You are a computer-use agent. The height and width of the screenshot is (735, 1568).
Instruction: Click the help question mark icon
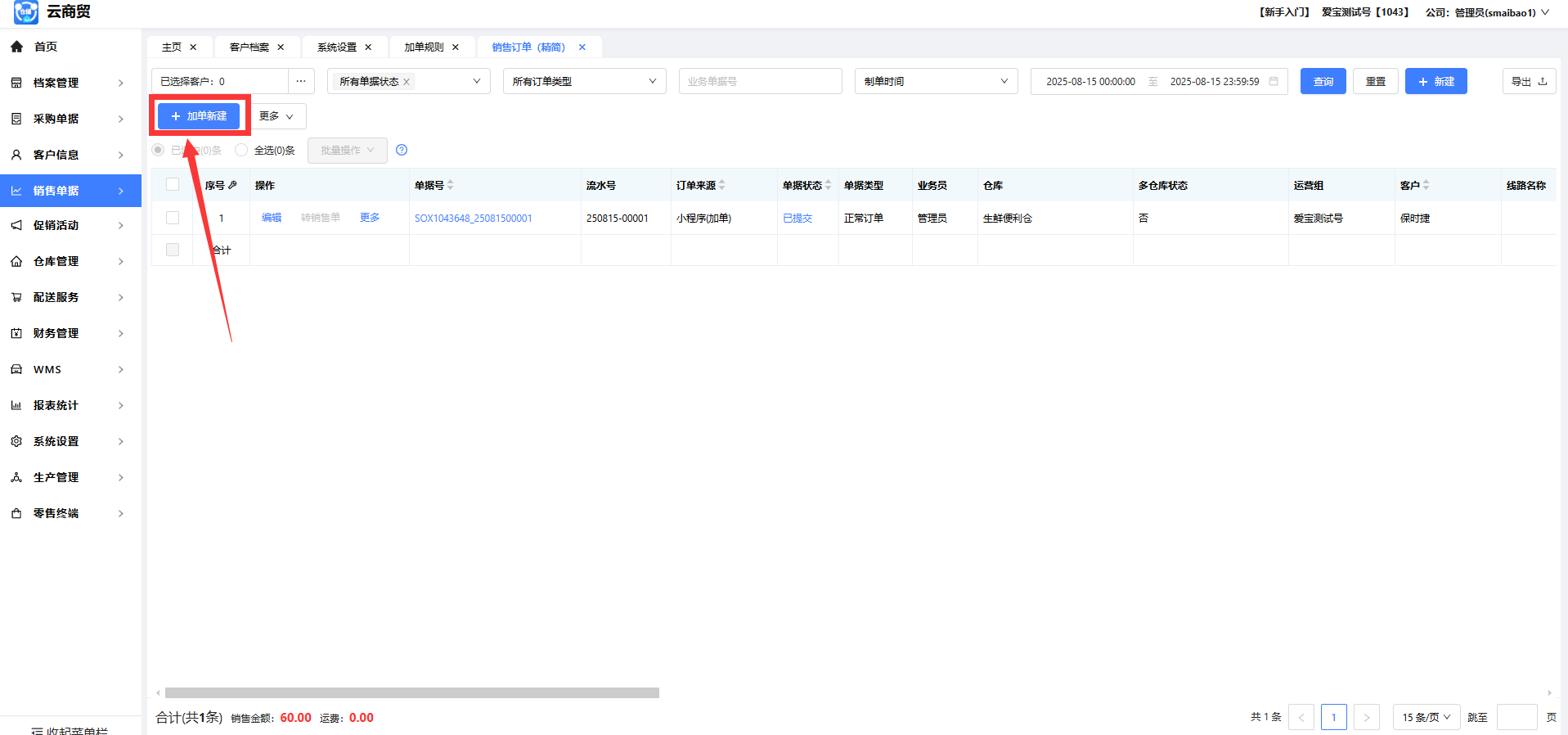click(402, 150)
